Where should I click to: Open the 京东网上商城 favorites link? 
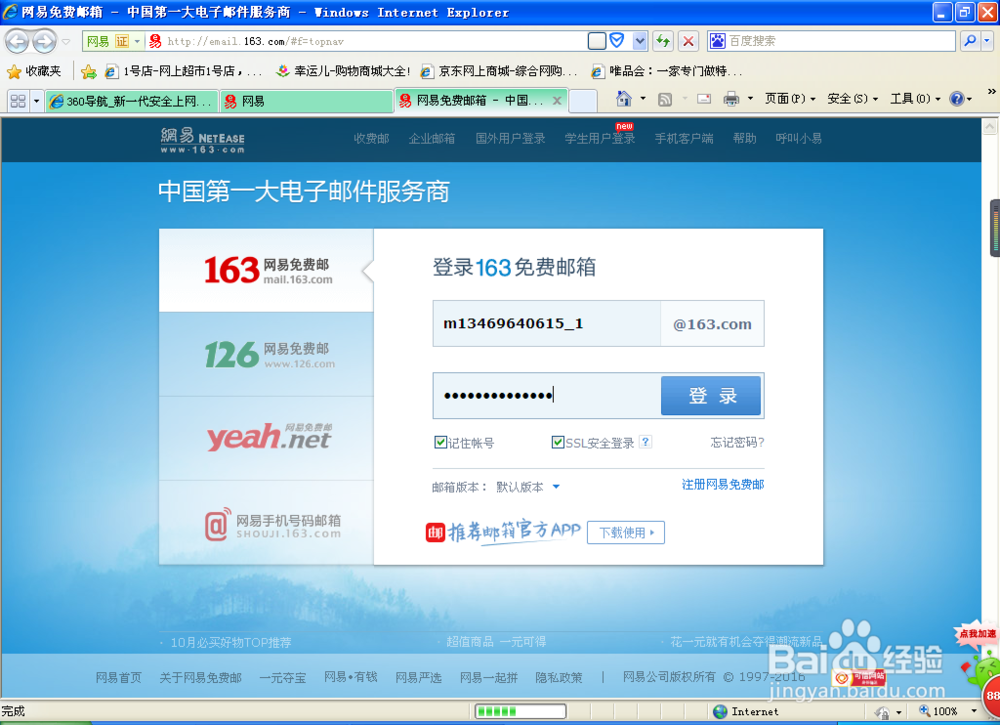pyautogui.click(x=499, y=71)
